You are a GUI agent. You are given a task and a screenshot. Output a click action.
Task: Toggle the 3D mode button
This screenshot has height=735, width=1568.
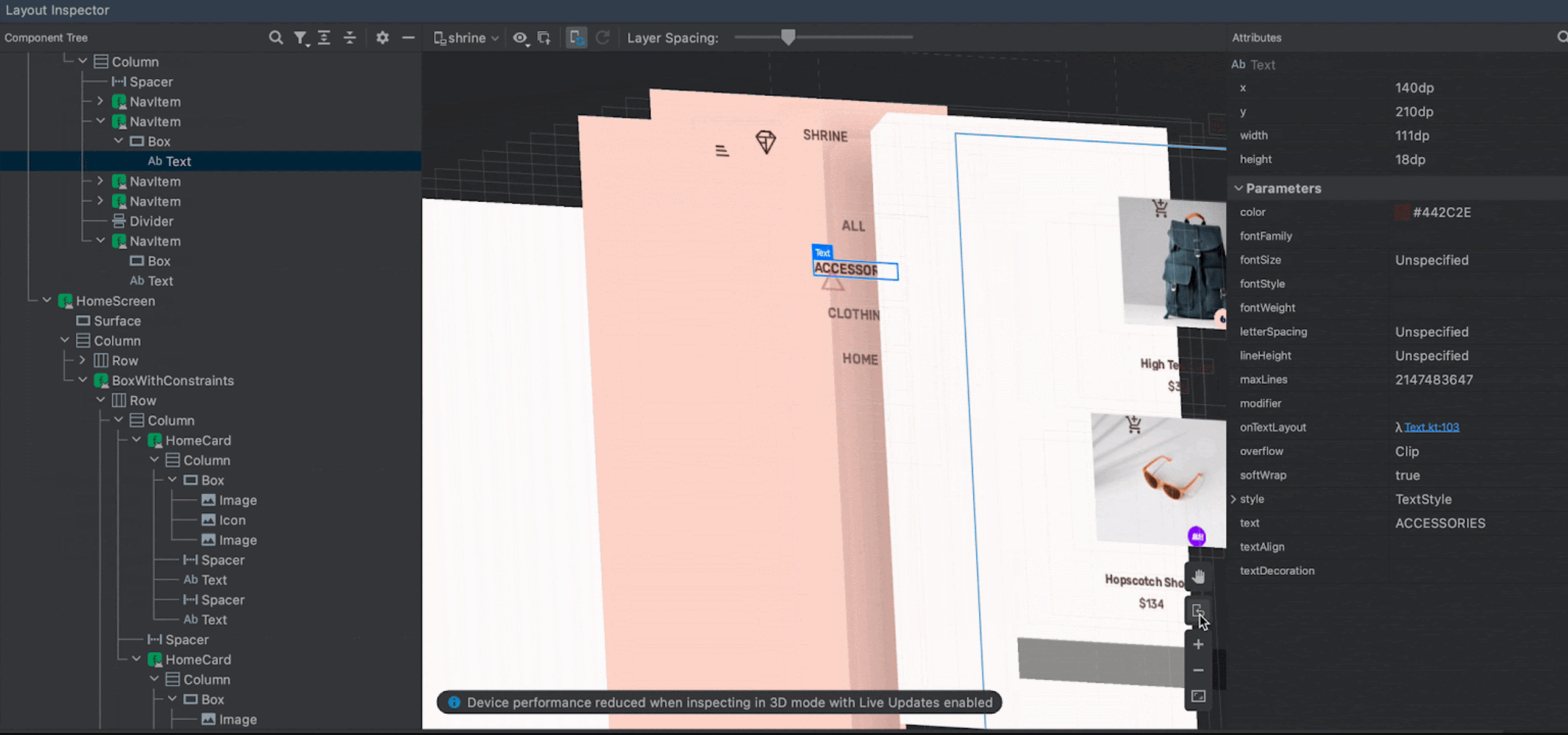click(1198, 610)
